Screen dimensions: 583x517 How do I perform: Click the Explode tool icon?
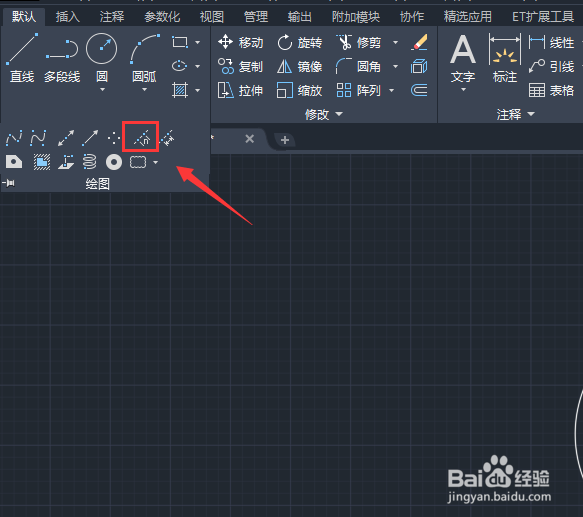(419, 67)
